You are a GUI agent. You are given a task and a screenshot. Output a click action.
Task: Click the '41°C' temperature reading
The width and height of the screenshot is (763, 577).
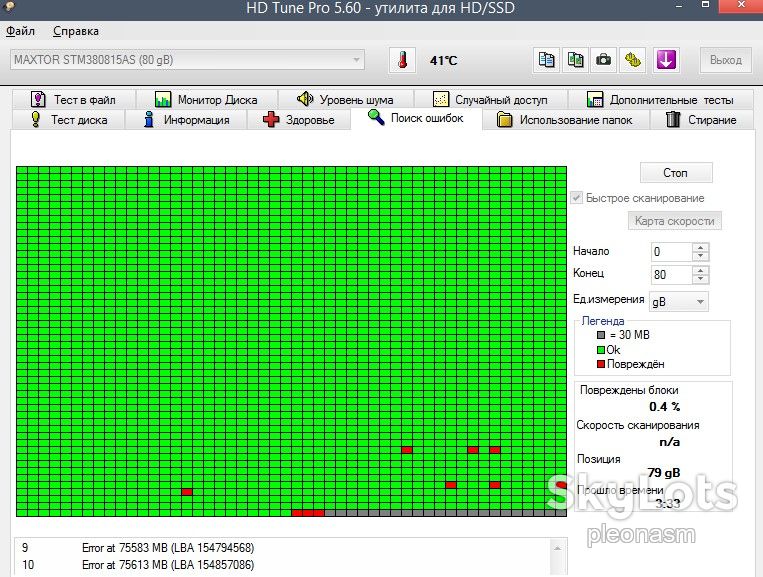click(444, 61)
